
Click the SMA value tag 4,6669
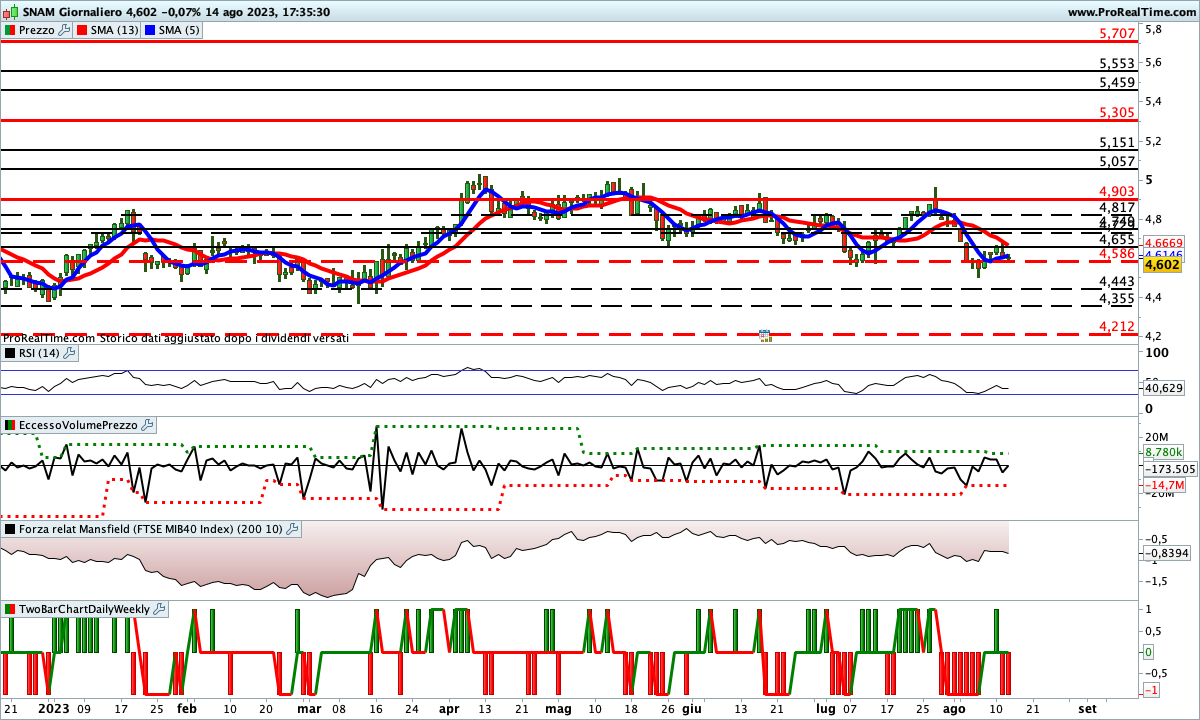pos(1164,244)
